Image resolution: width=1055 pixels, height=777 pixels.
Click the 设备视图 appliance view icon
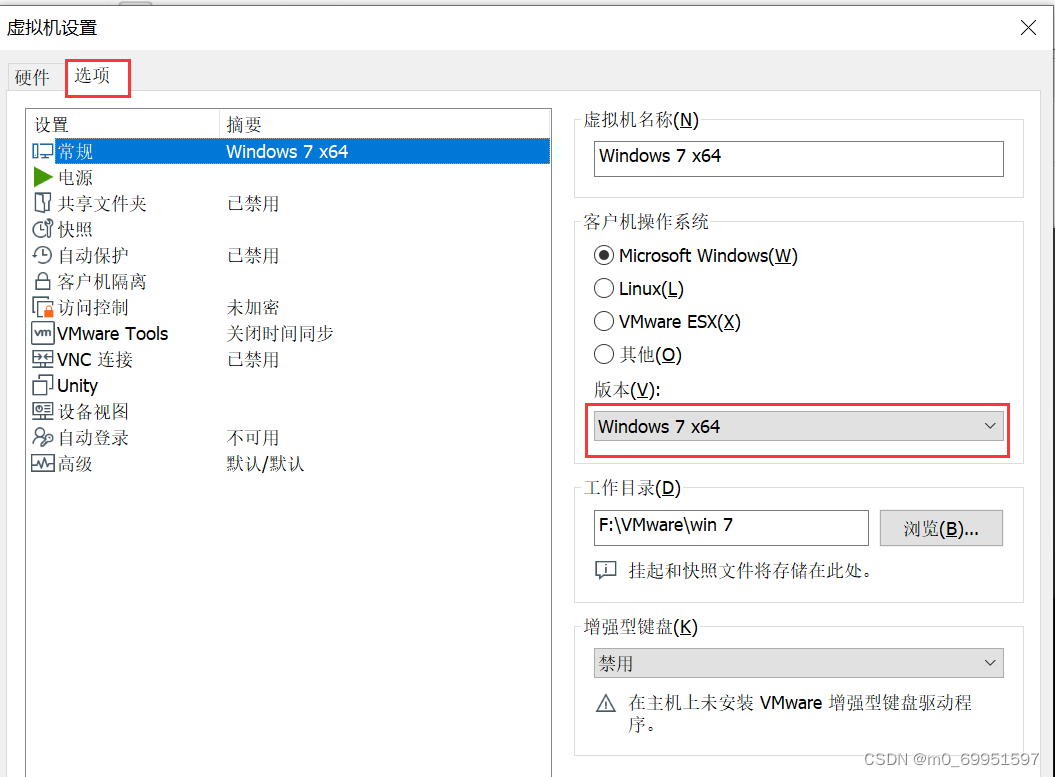(42, 410)
